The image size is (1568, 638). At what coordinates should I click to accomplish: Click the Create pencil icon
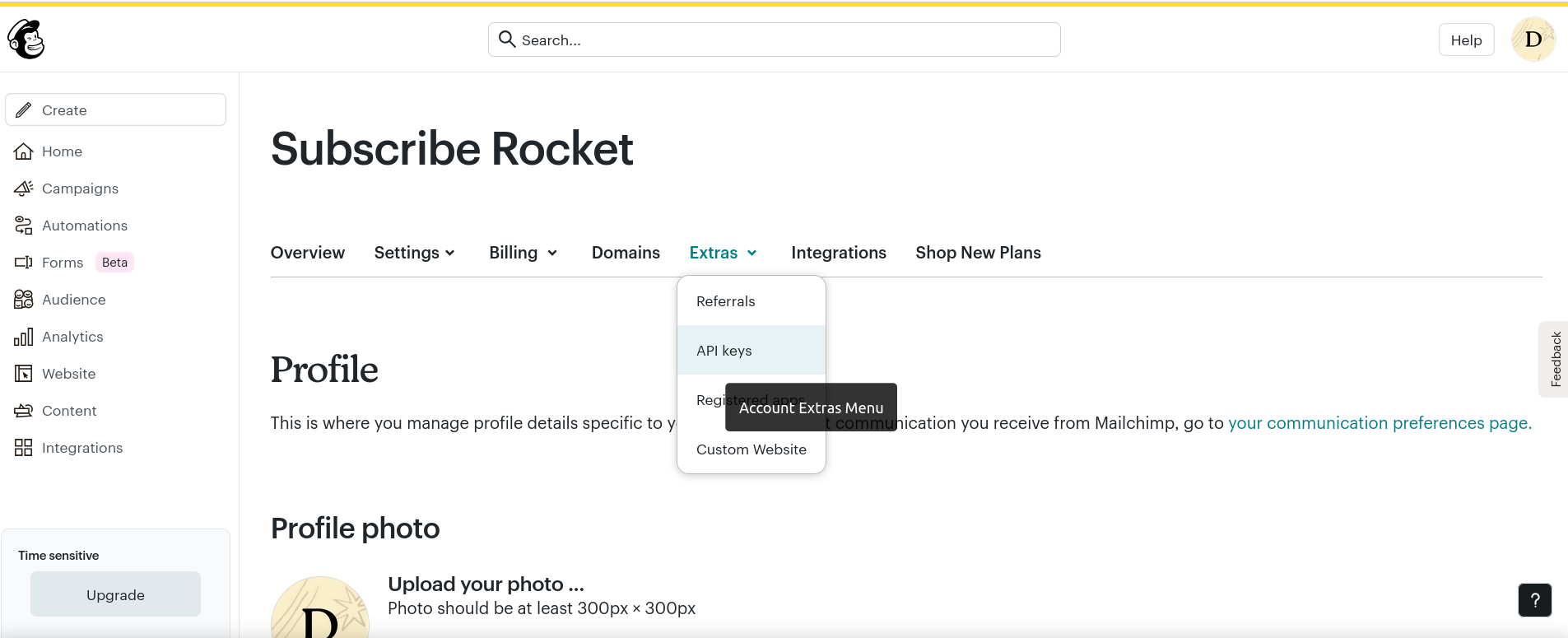(x=24, y=110)
